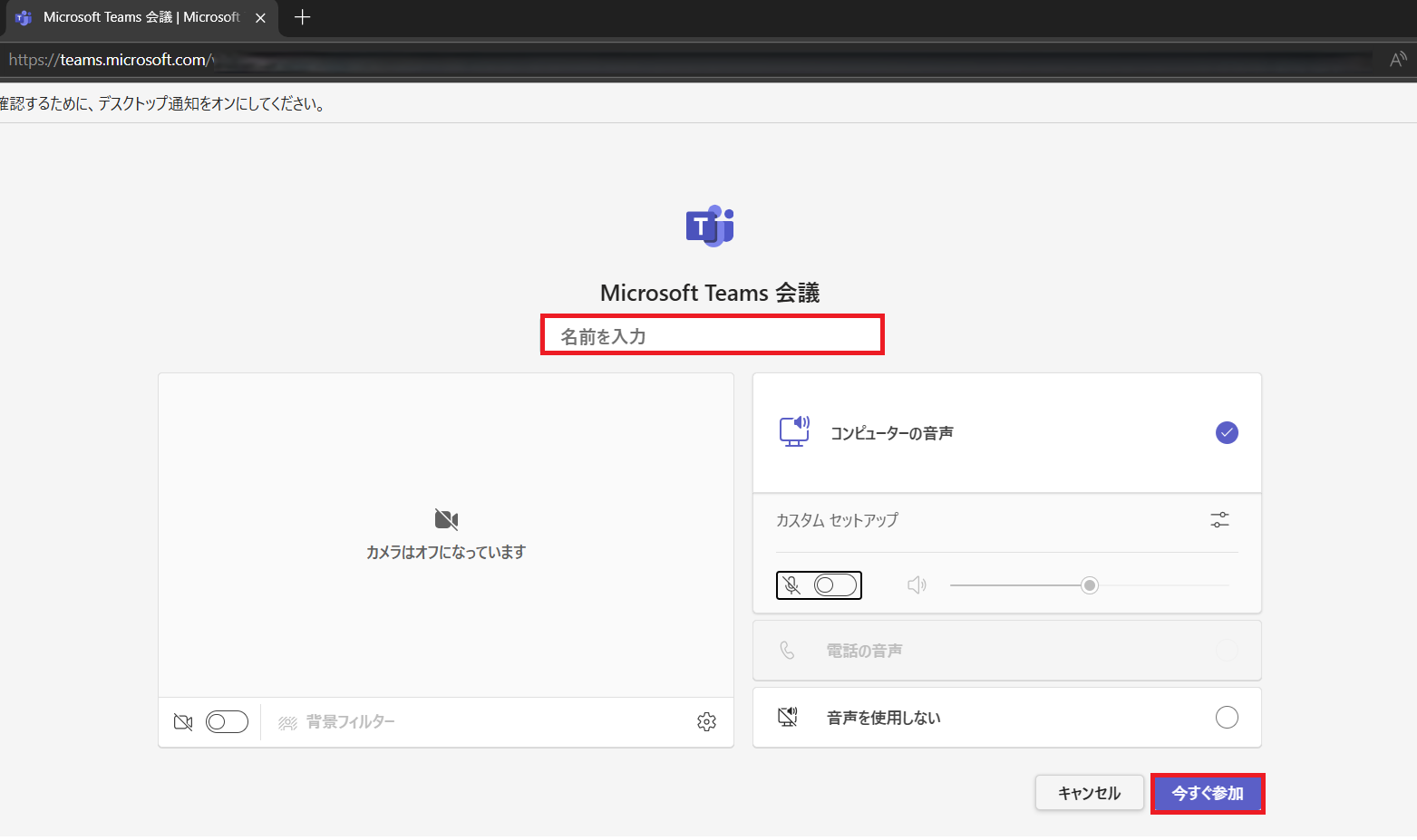Open device settings gear icon
The width and height of the screenshot is (1417, 840).
706,721
